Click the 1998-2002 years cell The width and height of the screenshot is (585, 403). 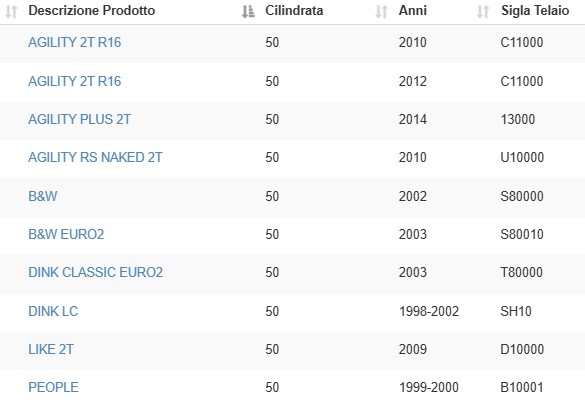[429, 311]
